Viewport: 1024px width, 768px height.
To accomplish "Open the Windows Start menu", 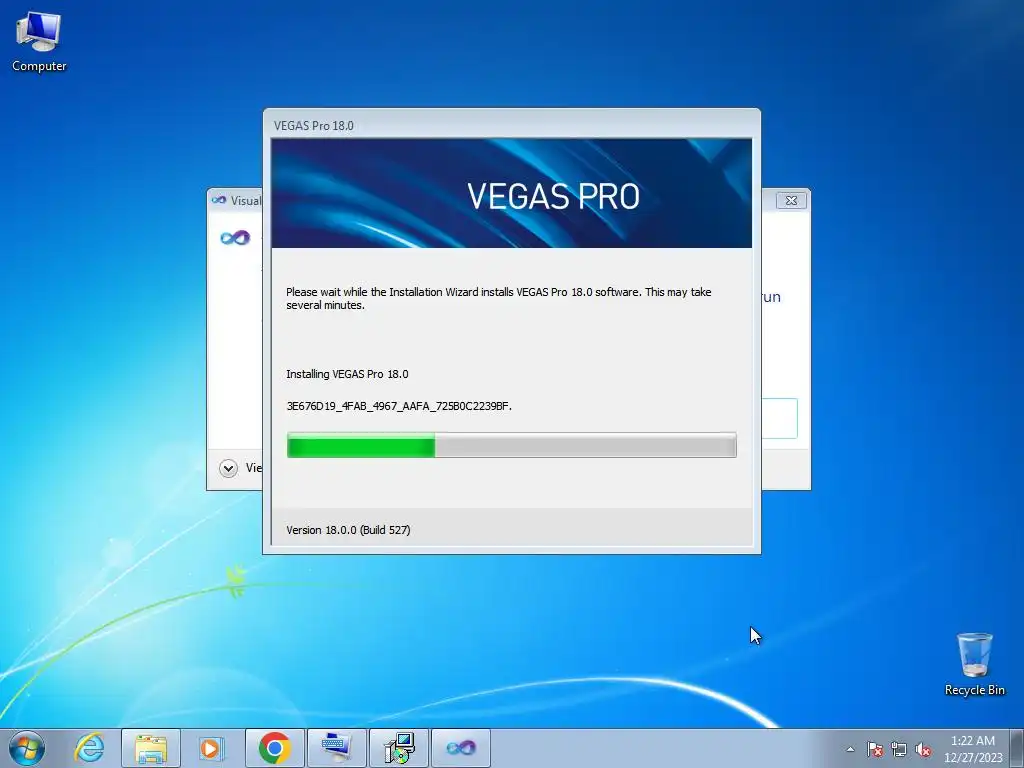I will coord(27,748).
